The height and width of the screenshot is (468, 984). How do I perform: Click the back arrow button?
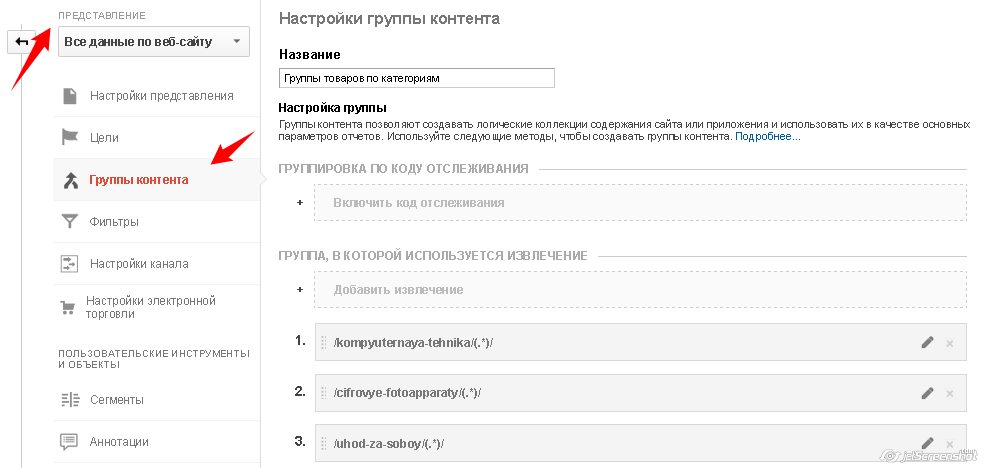pyautogui.click(x=20, y=42)
